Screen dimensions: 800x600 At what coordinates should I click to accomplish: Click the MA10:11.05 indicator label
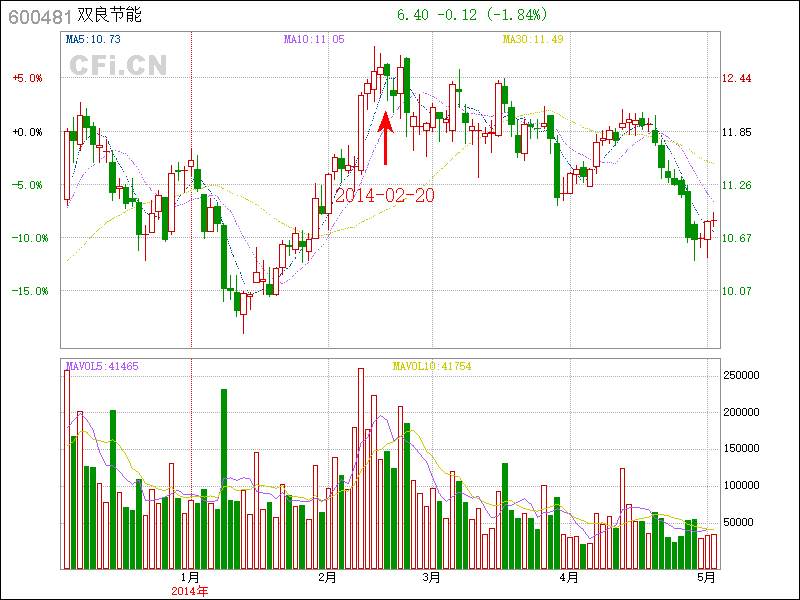click(314, 39)
